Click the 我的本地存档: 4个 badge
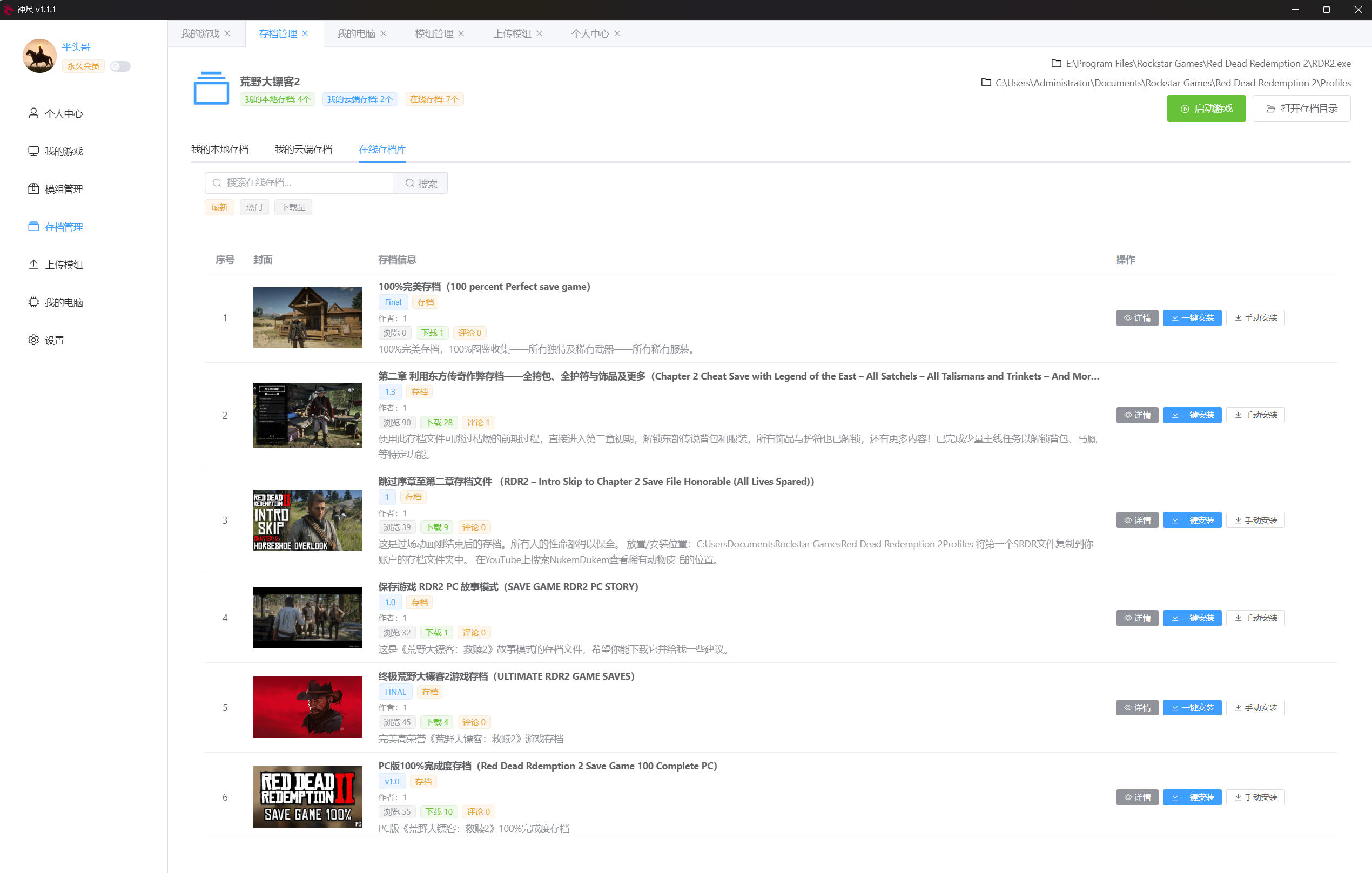 click(278, 99)
